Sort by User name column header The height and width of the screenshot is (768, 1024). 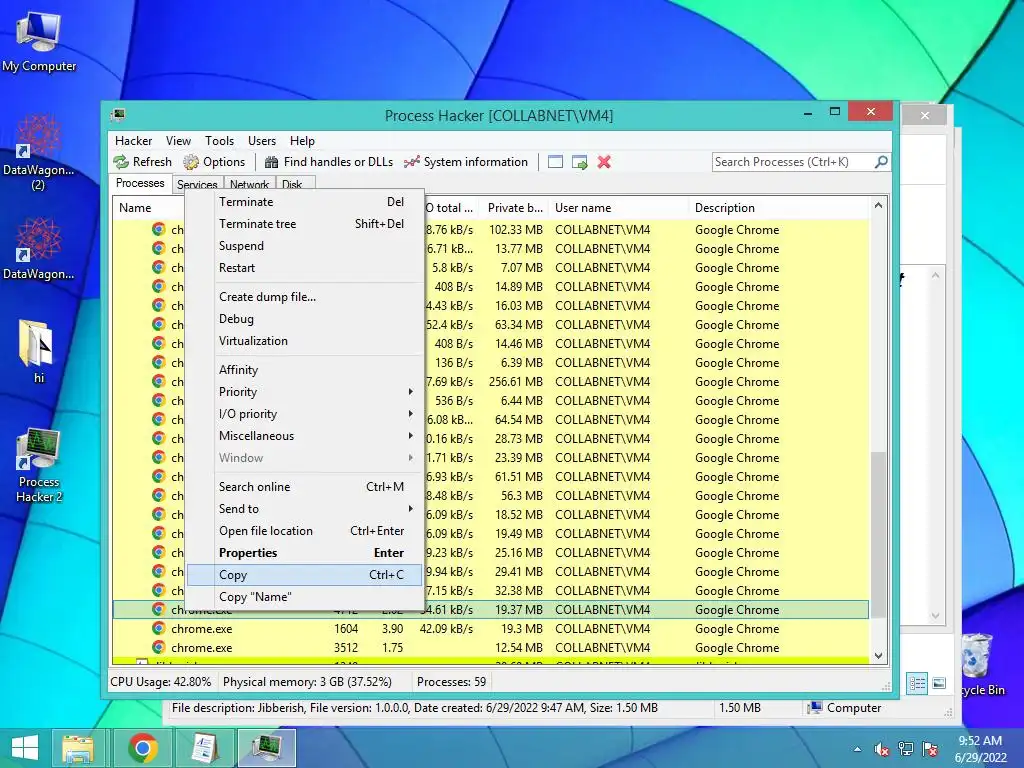click(618, 208)
